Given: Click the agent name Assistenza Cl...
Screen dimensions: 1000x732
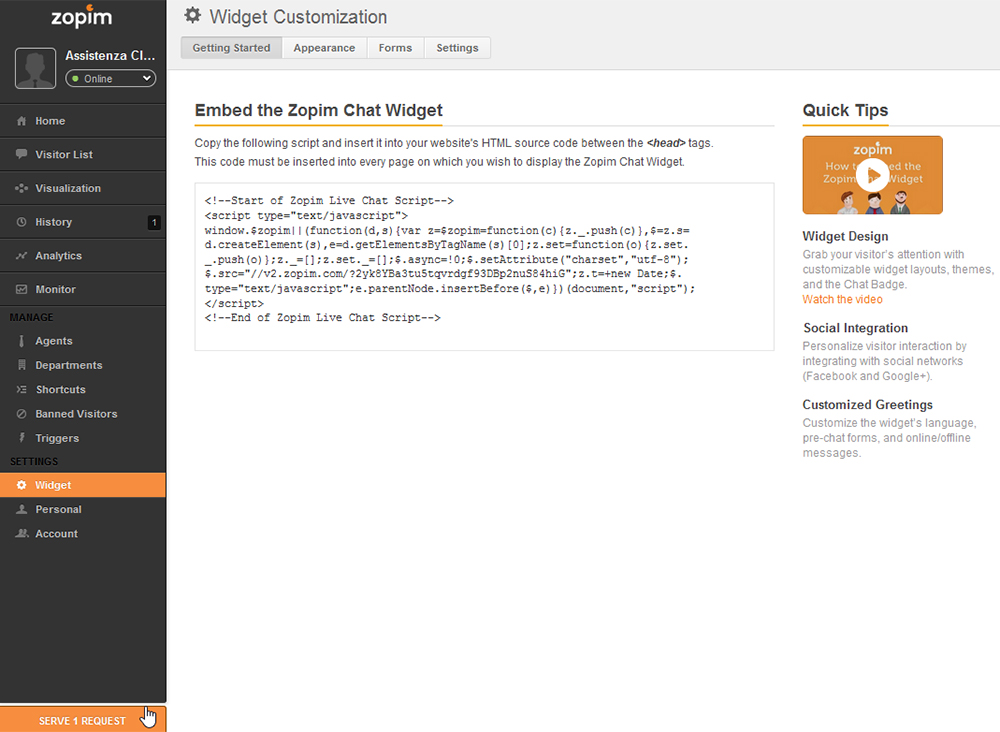Looking at the screenshot, I should (110, 55).
